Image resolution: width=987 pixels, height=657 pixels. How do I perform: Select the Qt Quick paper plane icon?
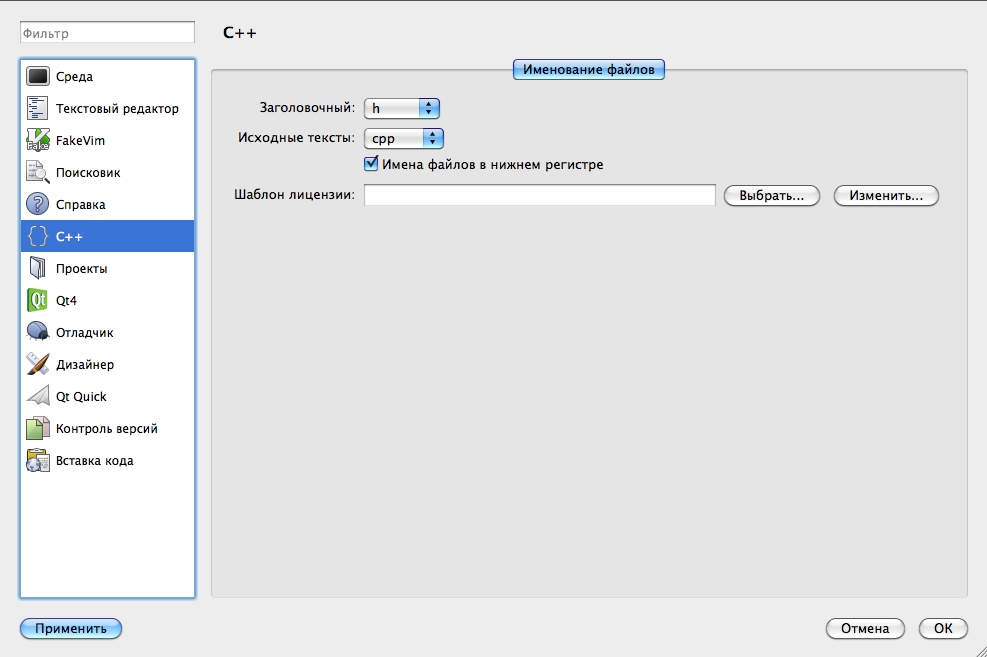click(x=38, y=396)
